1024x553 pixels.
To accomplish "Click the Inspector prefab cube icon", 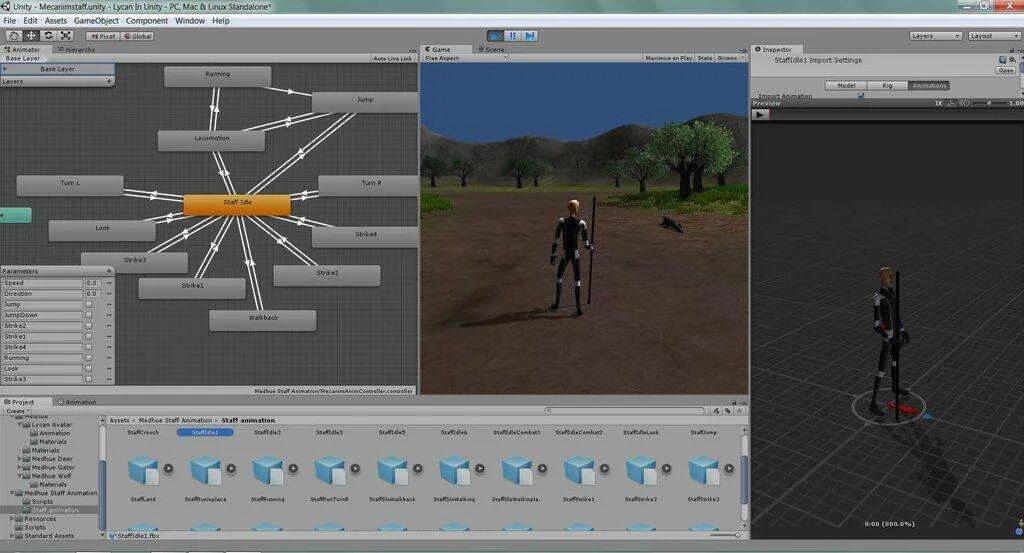I will point(1002,59).
